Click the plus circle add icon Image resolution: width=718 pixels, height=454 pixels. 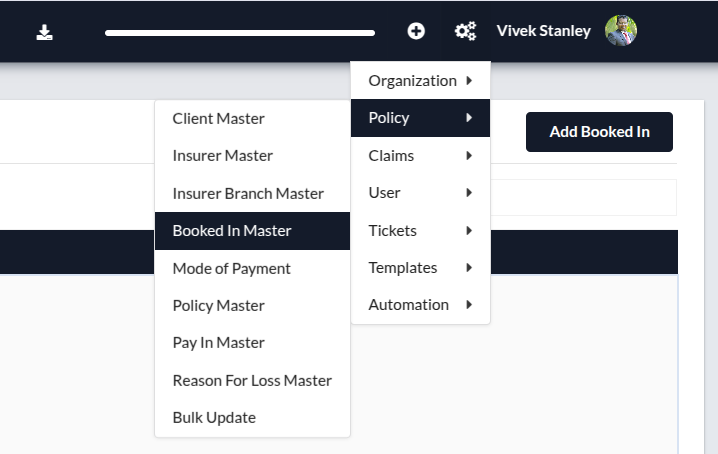point(416,31)
